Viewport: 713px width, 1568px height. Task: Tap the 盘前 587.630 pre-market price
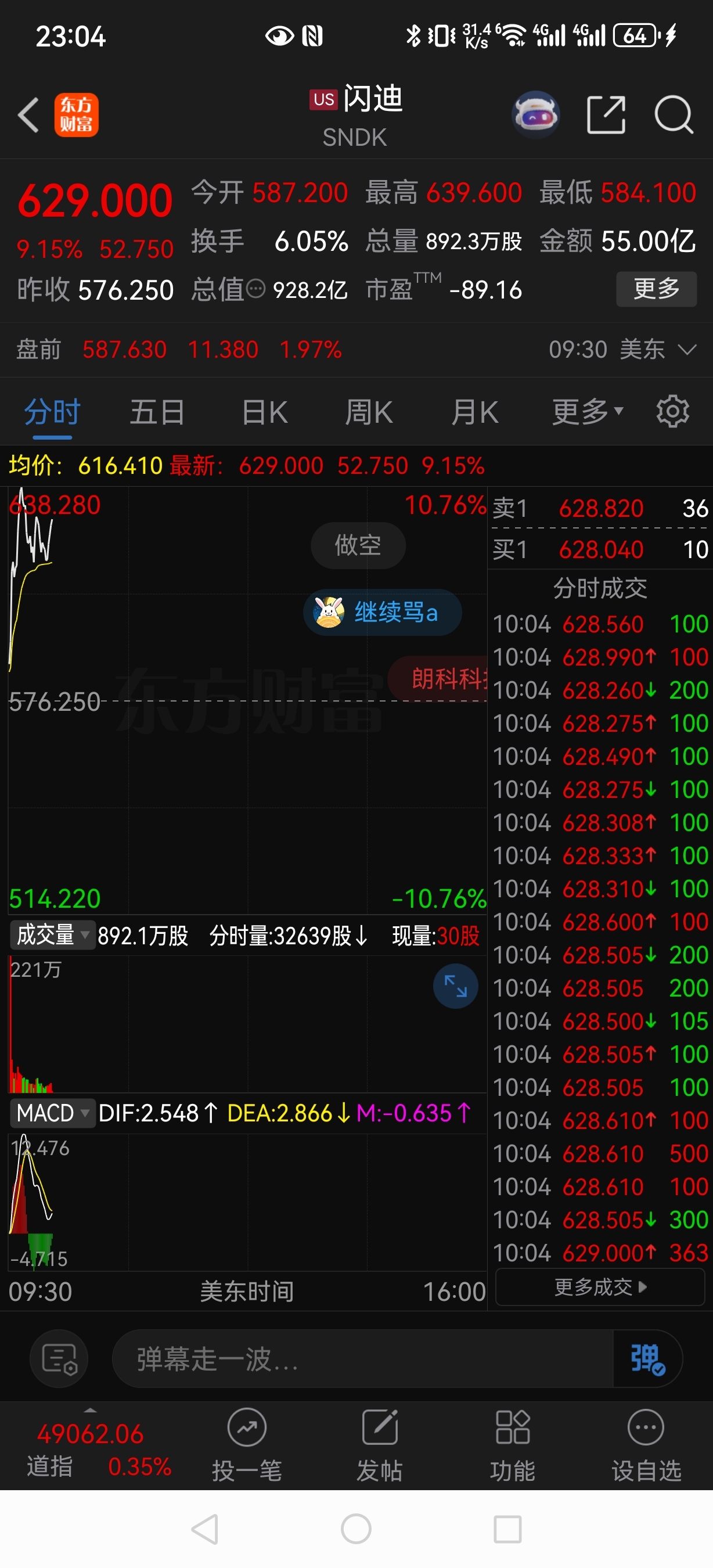[124, 350]
